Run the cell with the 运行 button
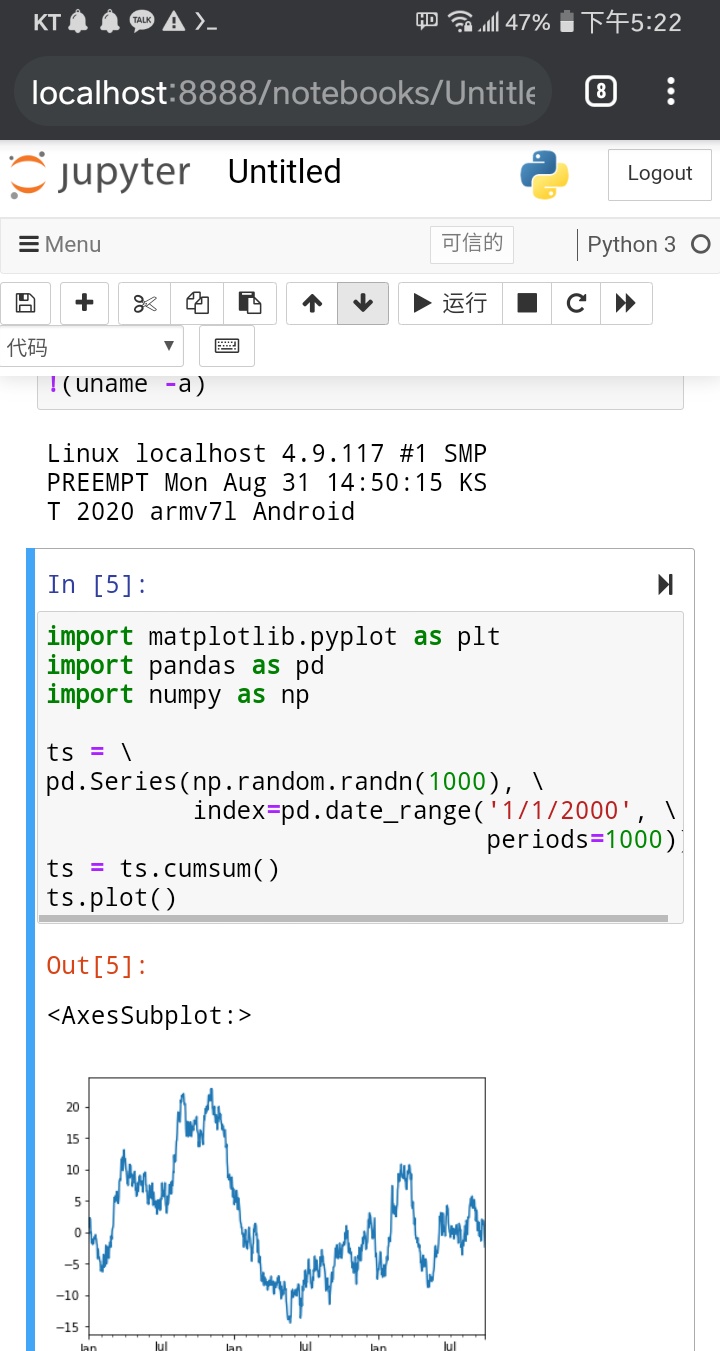Image resolution: width=720 pixels, height=1351 pixels. (x=450, y=303)
